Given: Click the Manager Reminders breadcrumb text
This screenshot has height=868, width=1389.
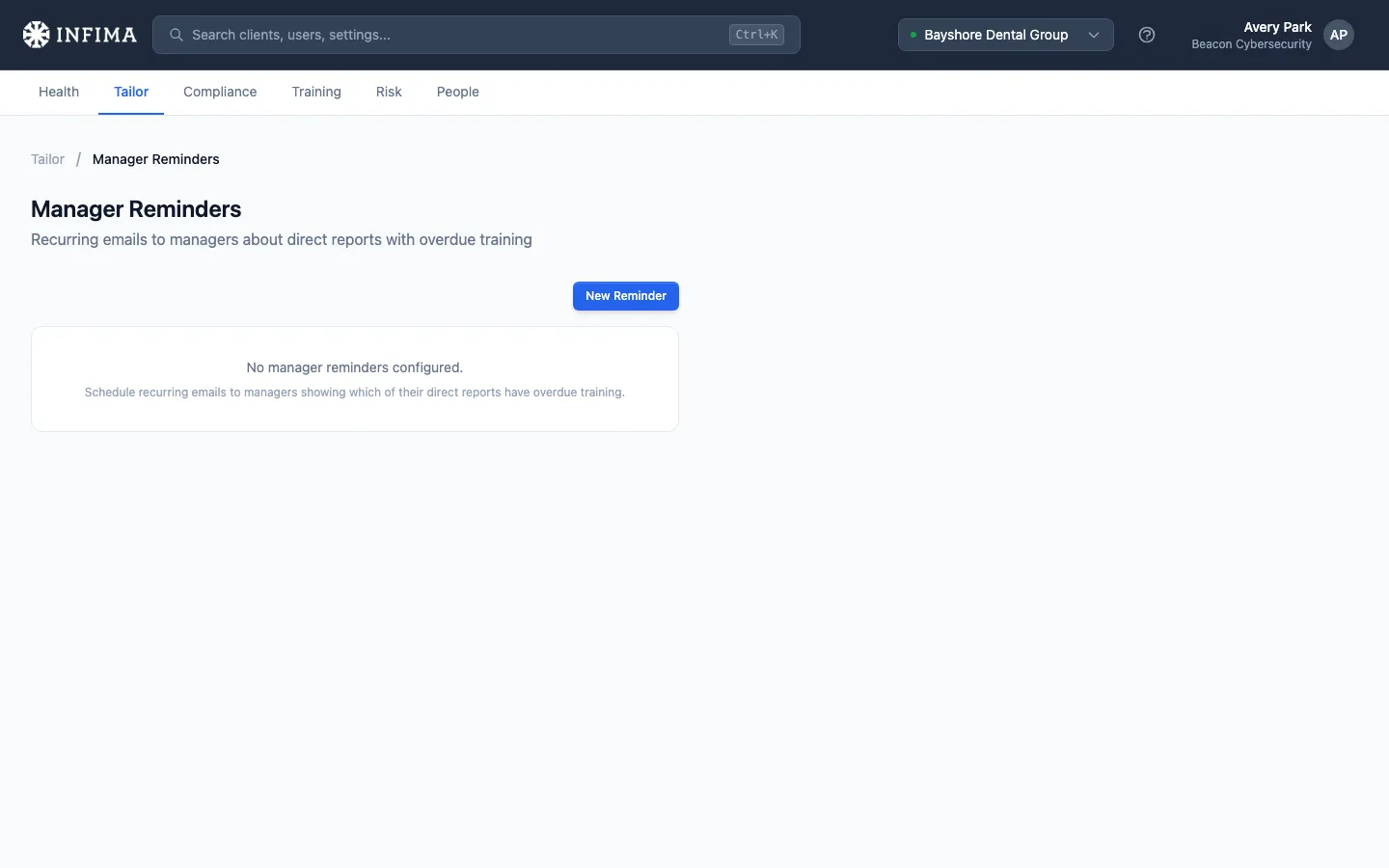Looking at the screenshot, I should (x=156, y=159).
